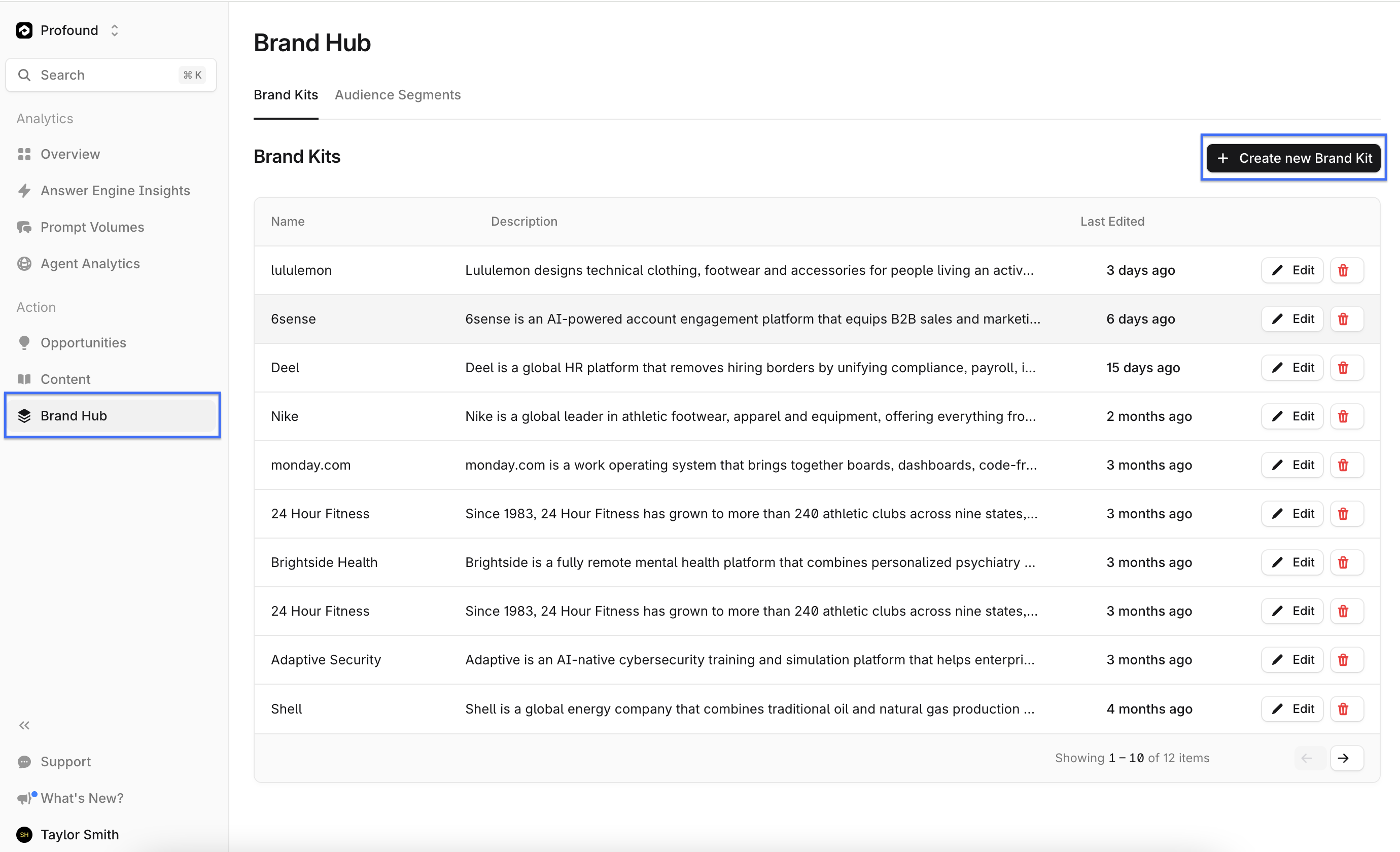This screenshot has width=1400, height=852.
Task: Click the Lululemon designs technical clothing description
Action: [749, 270]
